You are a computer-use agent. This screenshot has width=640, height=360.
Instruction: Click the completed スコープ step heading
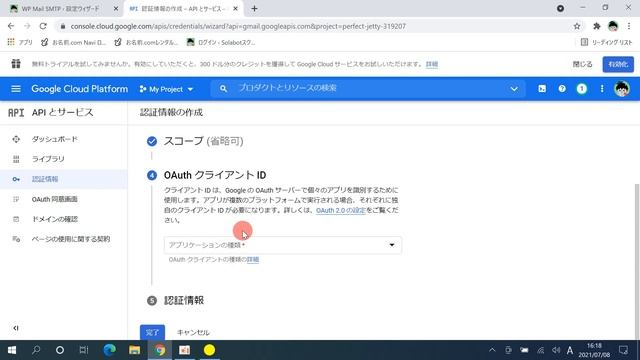tap(203, 141)
